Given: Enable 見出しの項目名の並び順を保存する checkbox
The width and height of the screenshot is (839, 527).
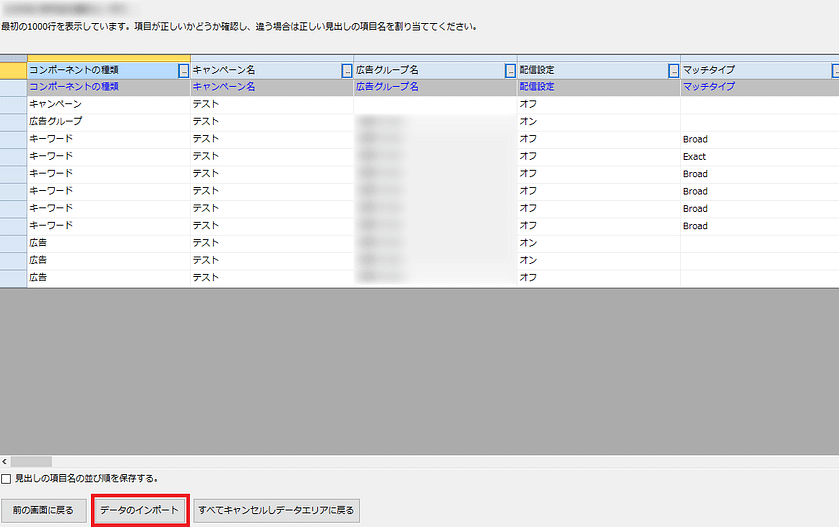Looking at the screenshot, I should [7, 479].
